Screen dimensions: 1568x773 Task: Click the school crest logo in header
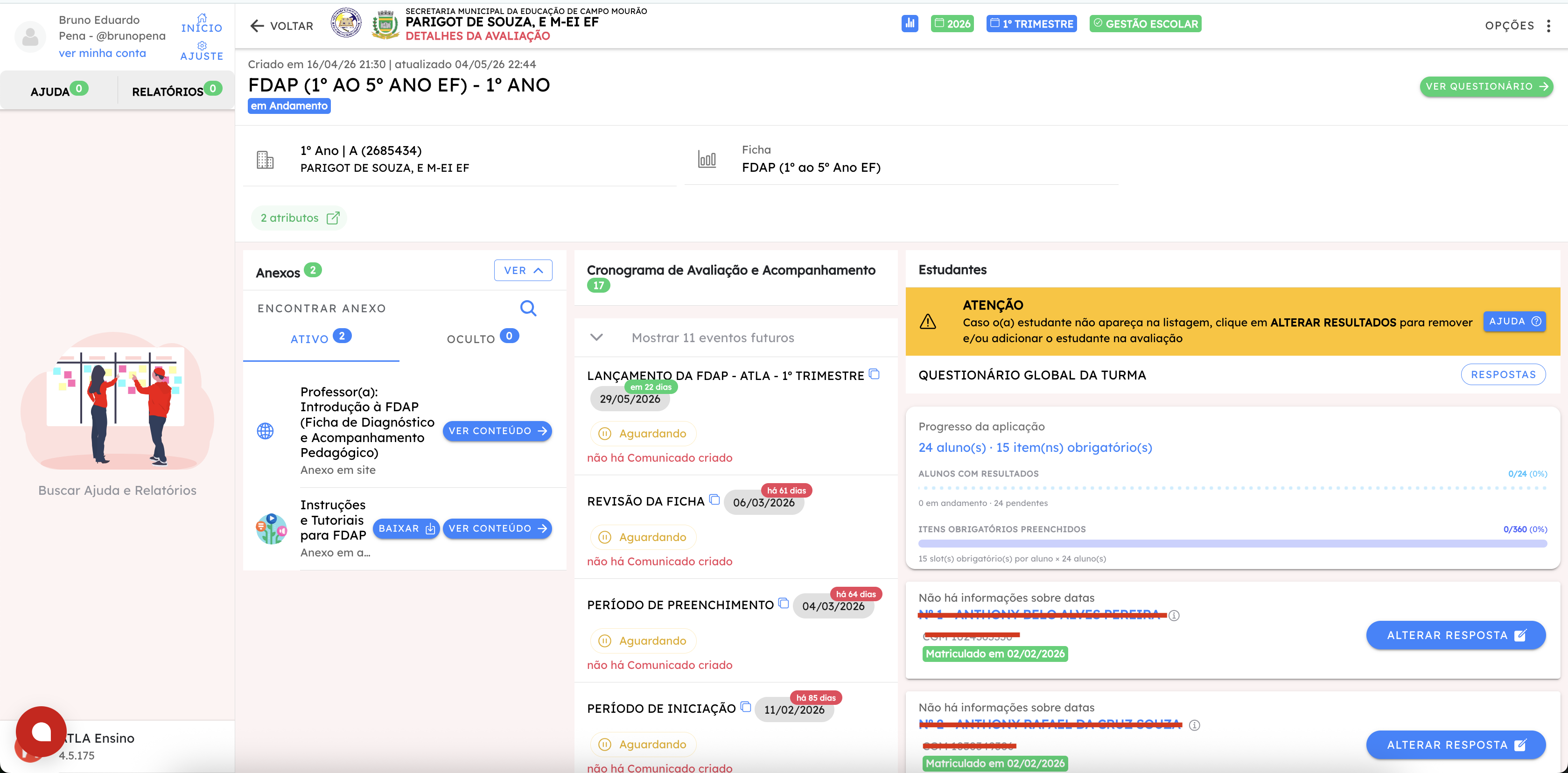385,25
